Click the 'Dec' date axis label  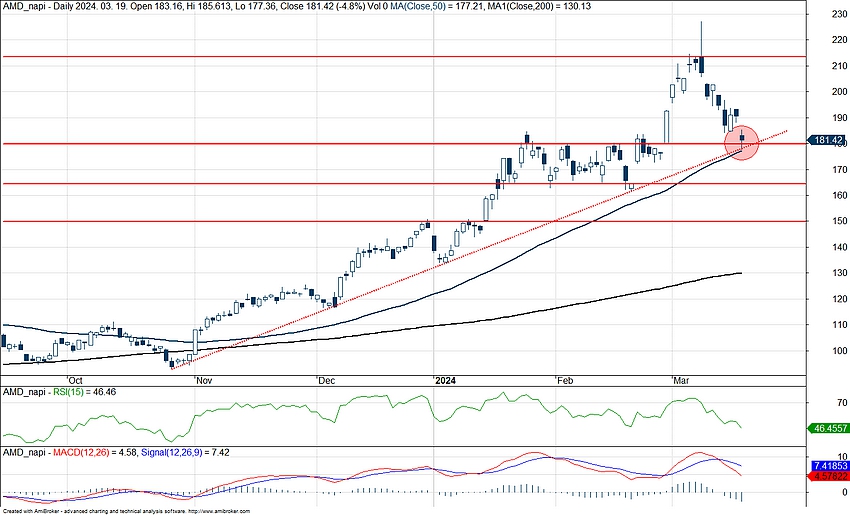point(327,381)
